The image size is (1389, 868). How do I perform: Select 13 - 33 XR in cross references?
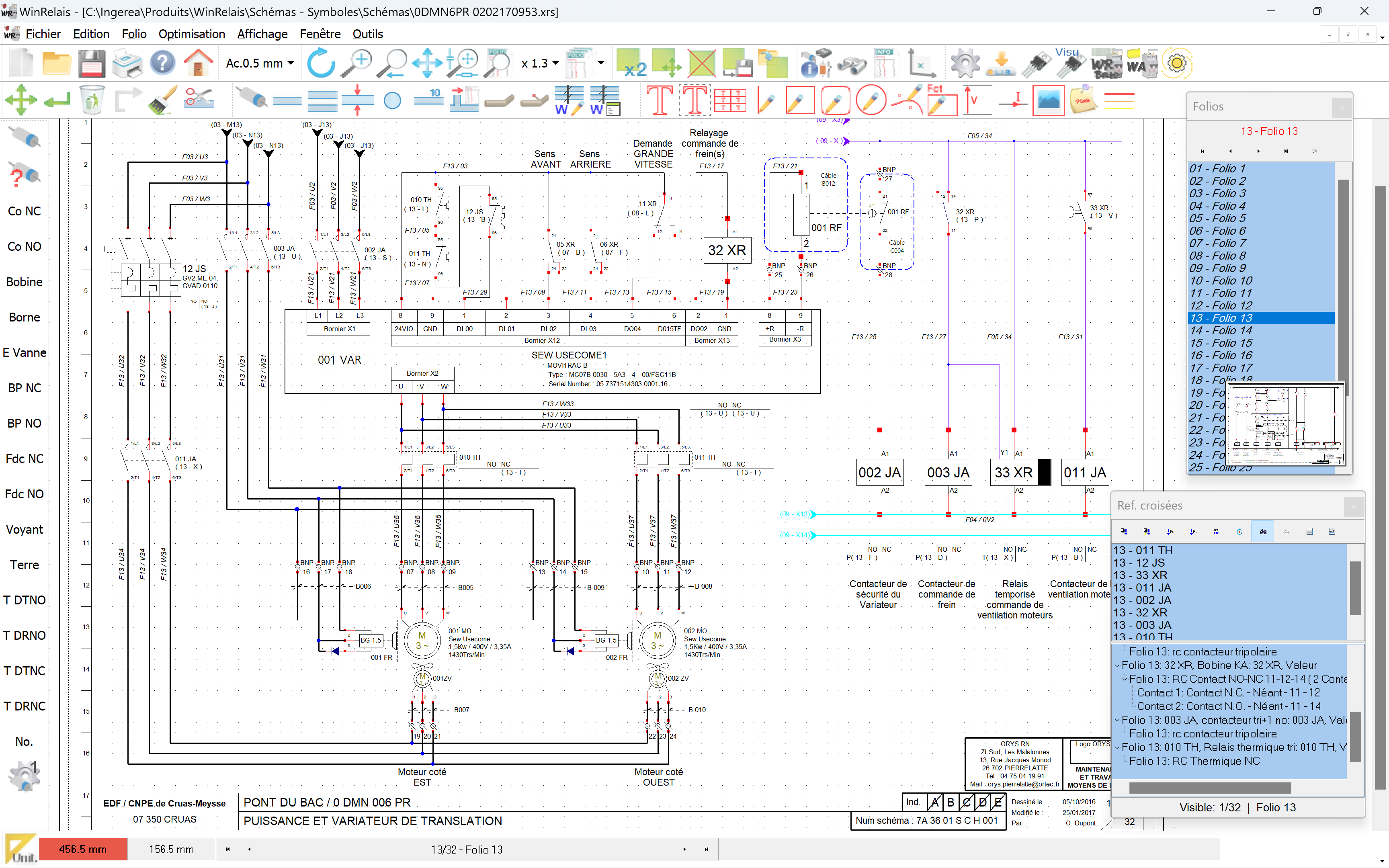(1140, 575)
